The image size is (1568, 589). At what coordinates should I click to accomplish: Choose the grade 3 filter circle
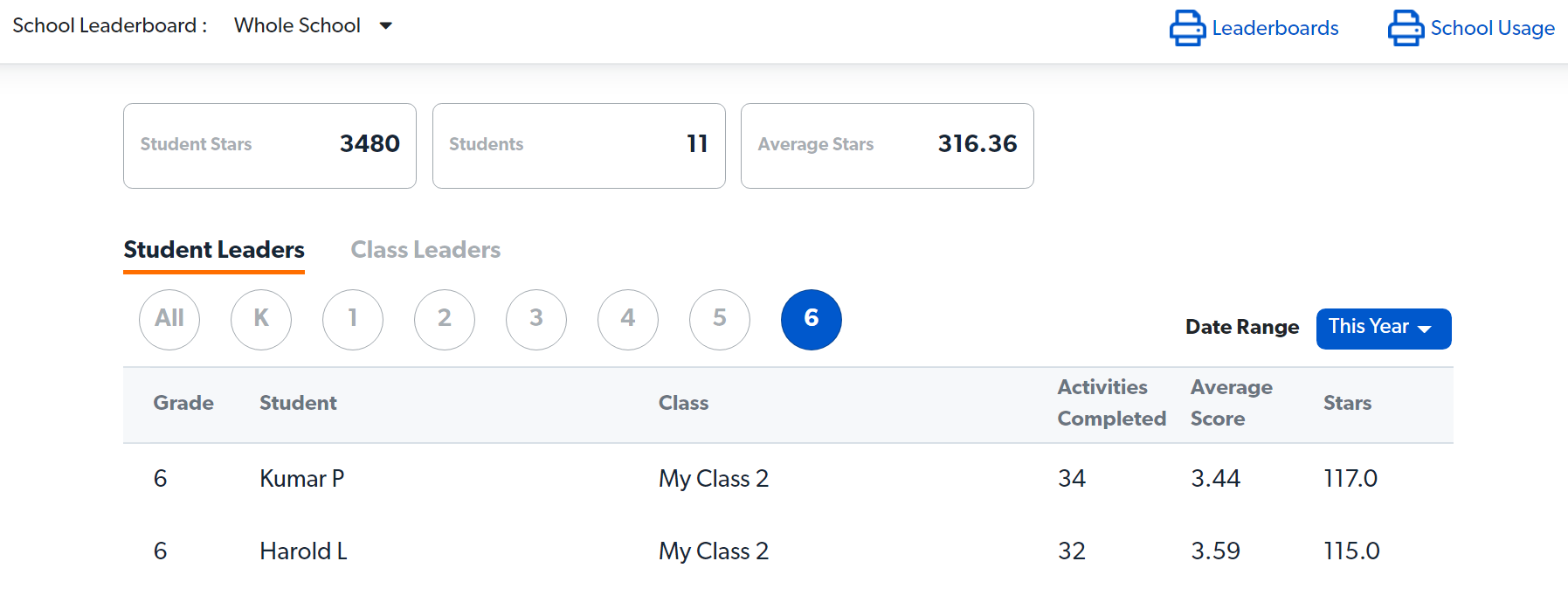point(536,319)
